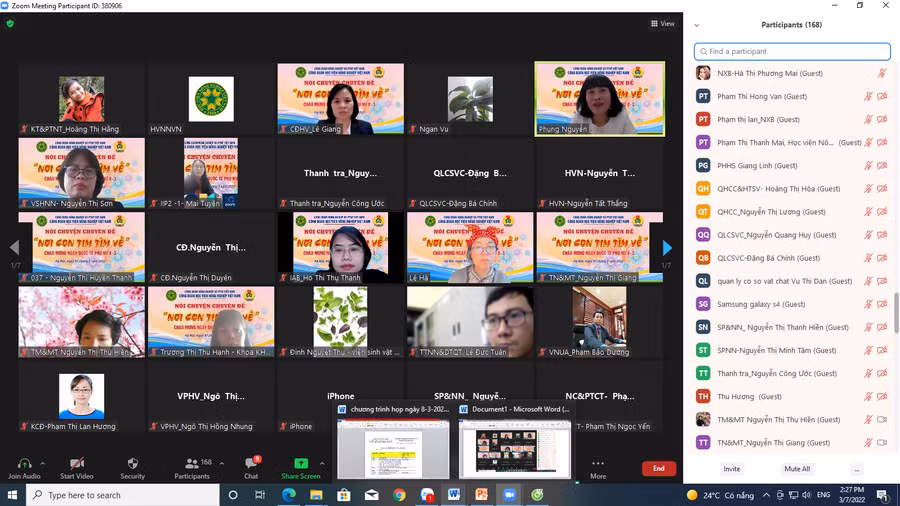Screen dimensions: 900x506
Task: Start video with the camera icon
Action: pos(76,464)
